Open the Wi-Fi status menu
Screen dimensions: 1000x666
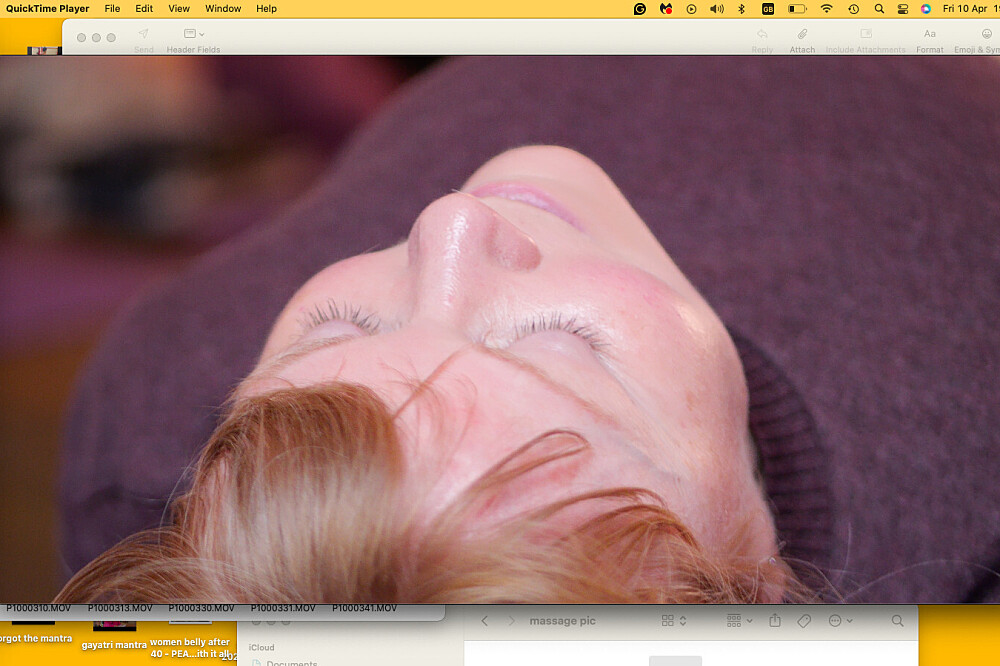coord(827,9)
